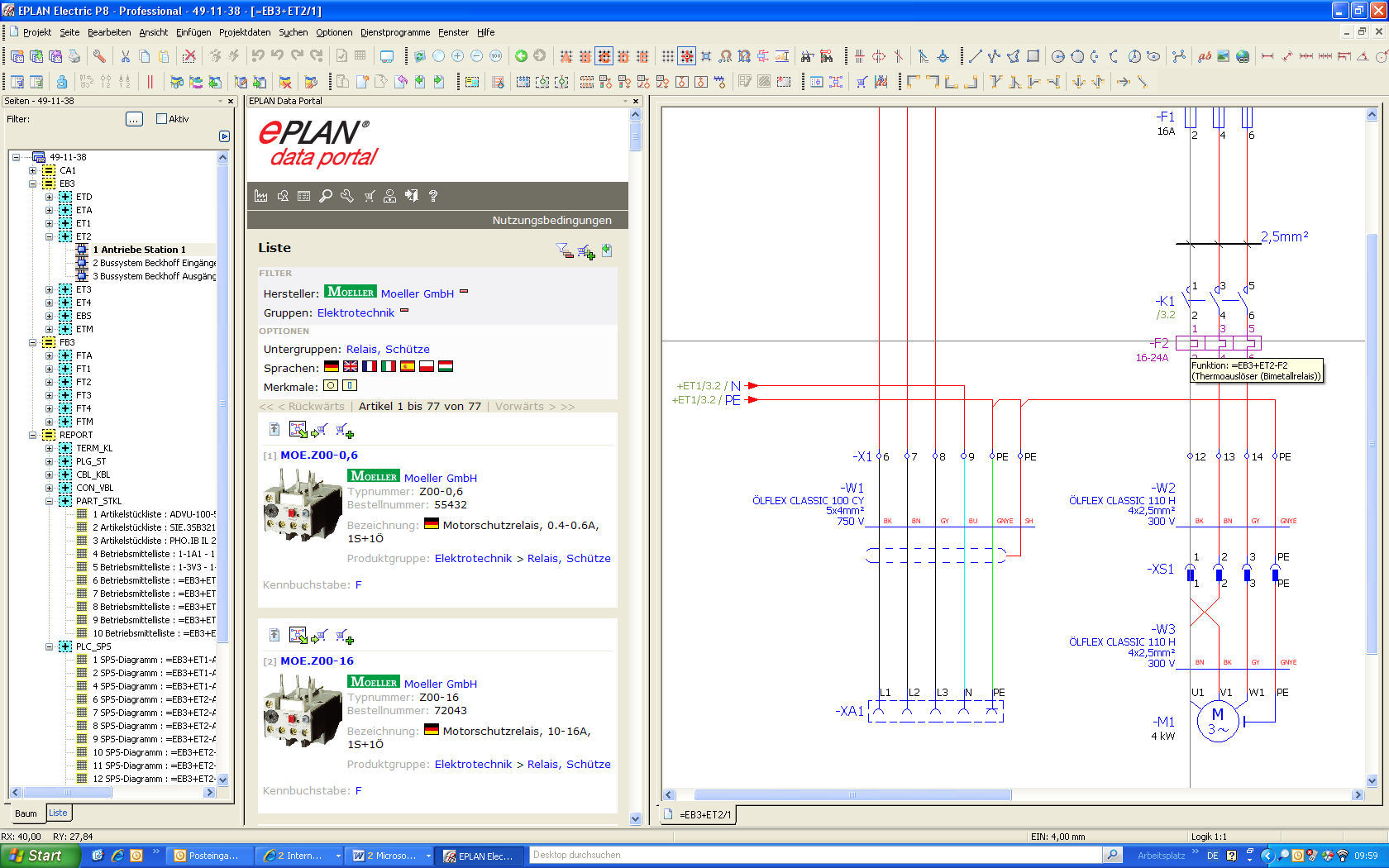Screen dimensions: 1389x868
Task: Click the green back navigation arrow
Action: pyautogui.click(x=521, y=56)
